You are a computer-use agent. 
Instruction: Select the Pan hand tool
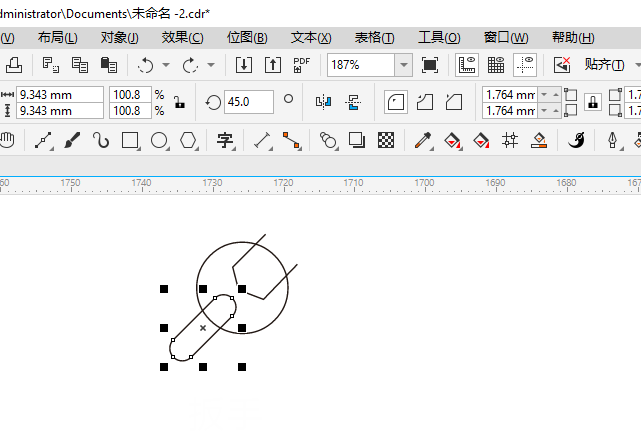7,140
